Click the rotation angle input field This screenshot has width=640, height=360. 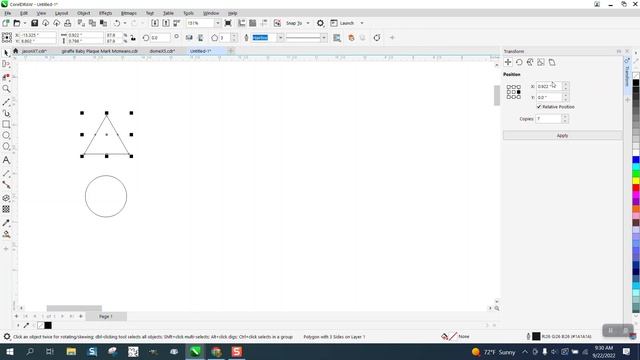(160, 38)
